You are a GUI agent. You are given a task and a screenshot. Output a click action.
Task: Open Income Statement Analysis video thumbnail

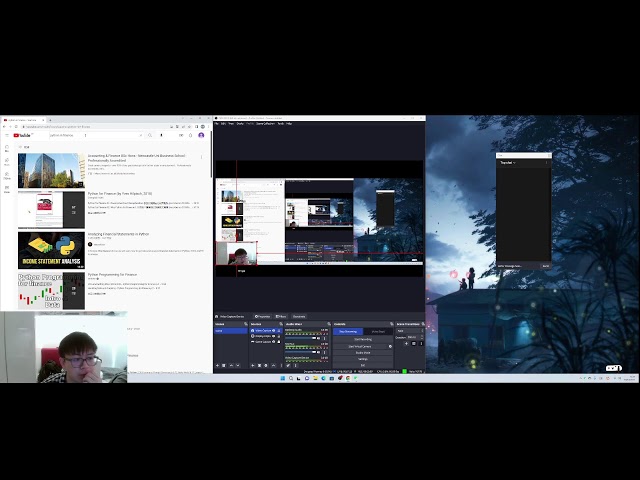pos(51,250)
